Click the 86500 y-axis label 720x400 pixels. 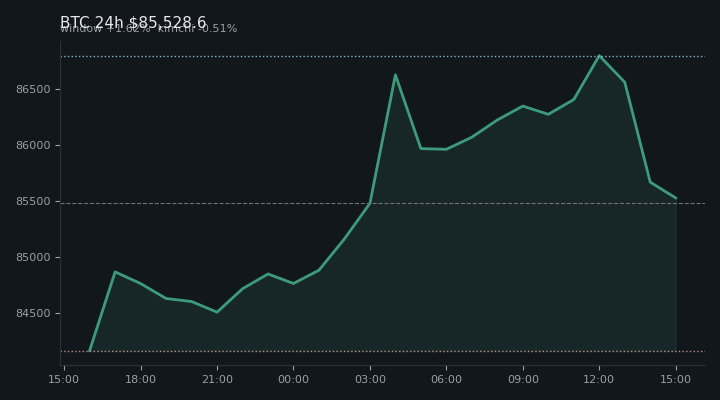pyautogui.click(x=33, y=89)
